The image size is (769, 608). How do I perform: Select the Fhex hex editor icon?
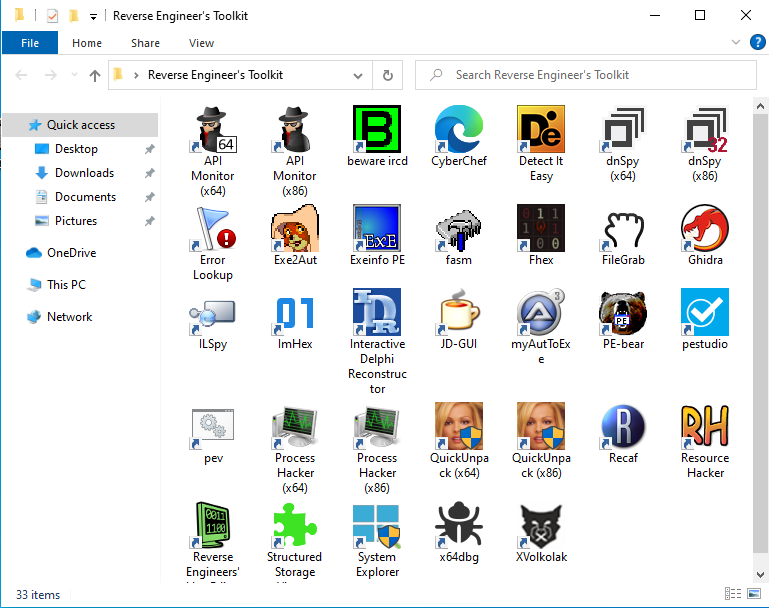(540, 228)
